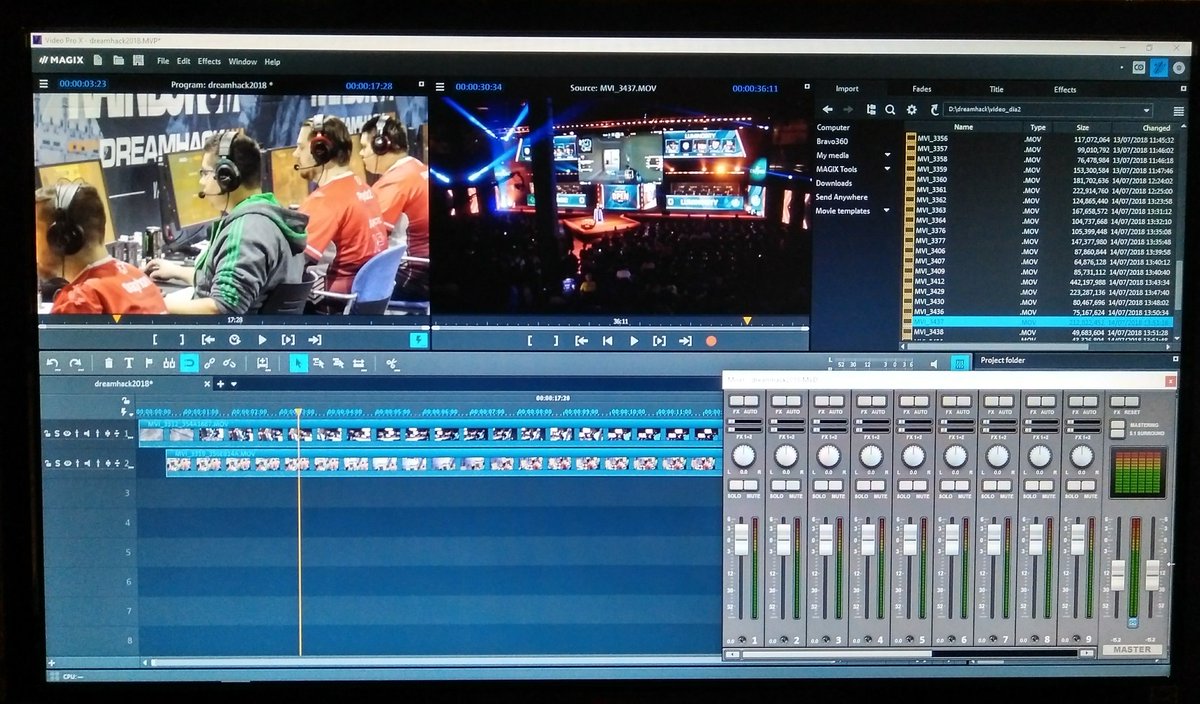Start playback in the Program monitor
This screenshot has height=704, width=1200.
tap(262, 340)
